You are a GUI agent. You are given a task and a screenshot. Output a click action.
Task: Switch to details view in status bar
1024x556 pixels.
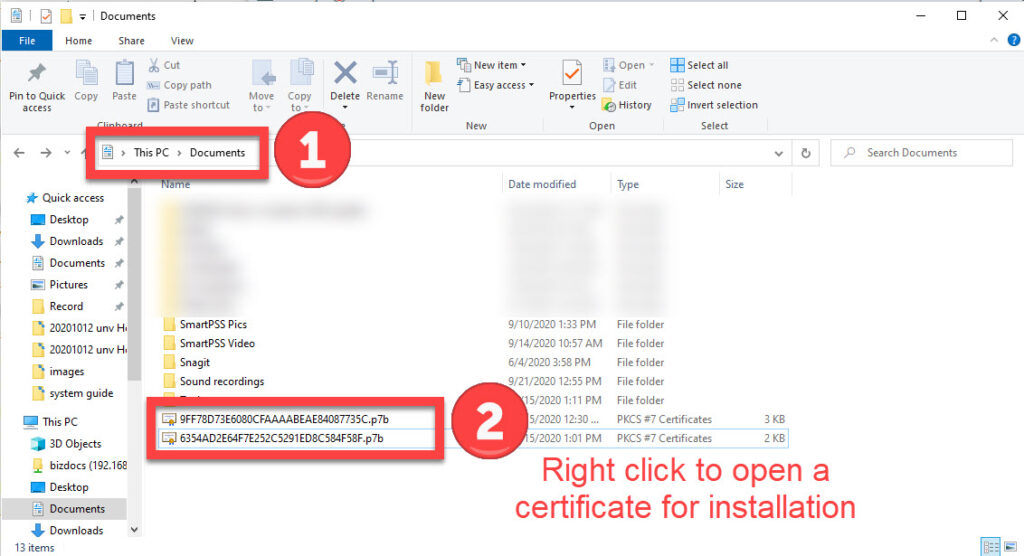(989, 546)
